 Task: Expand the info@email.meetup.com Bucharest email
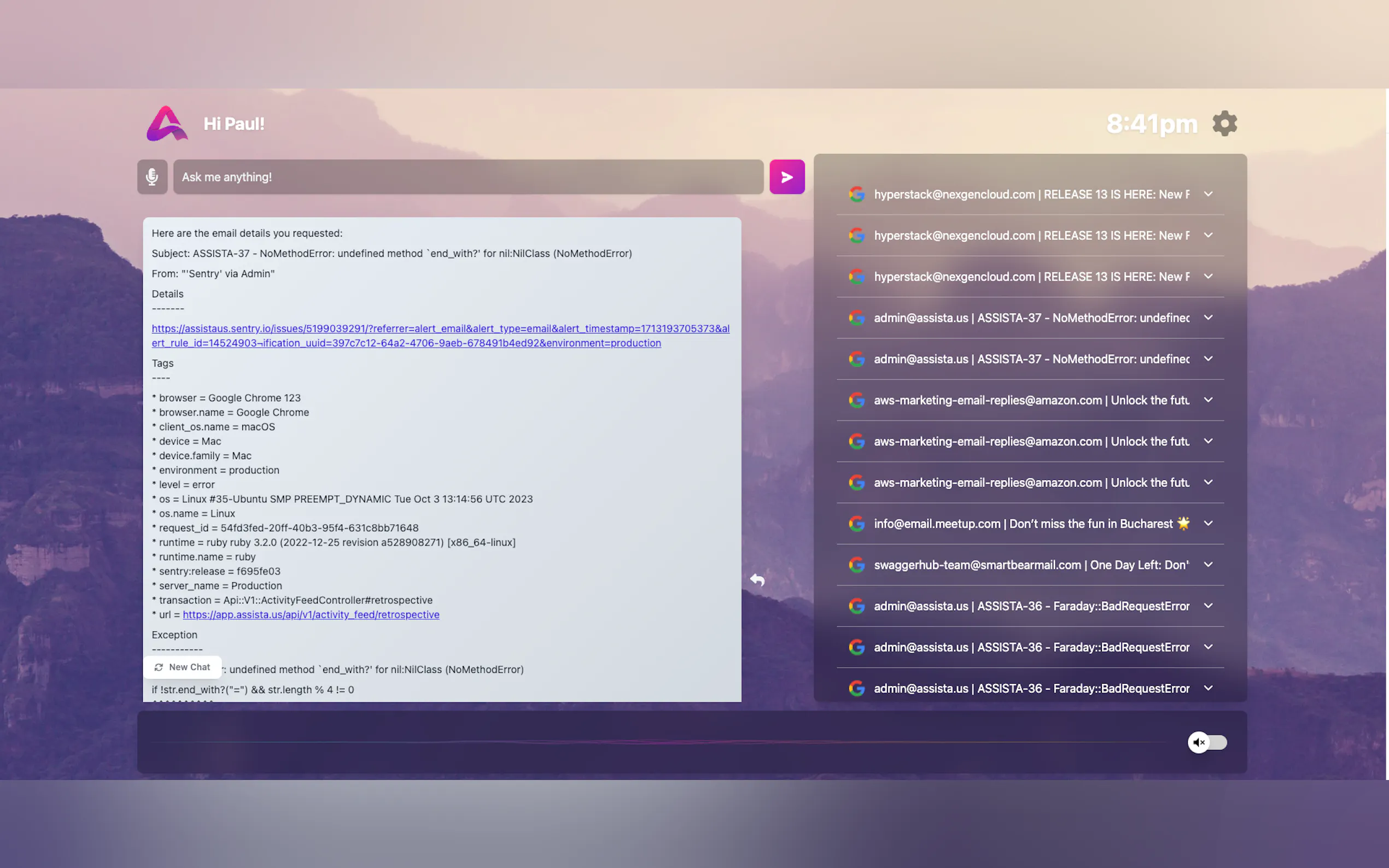[1208, 524]
